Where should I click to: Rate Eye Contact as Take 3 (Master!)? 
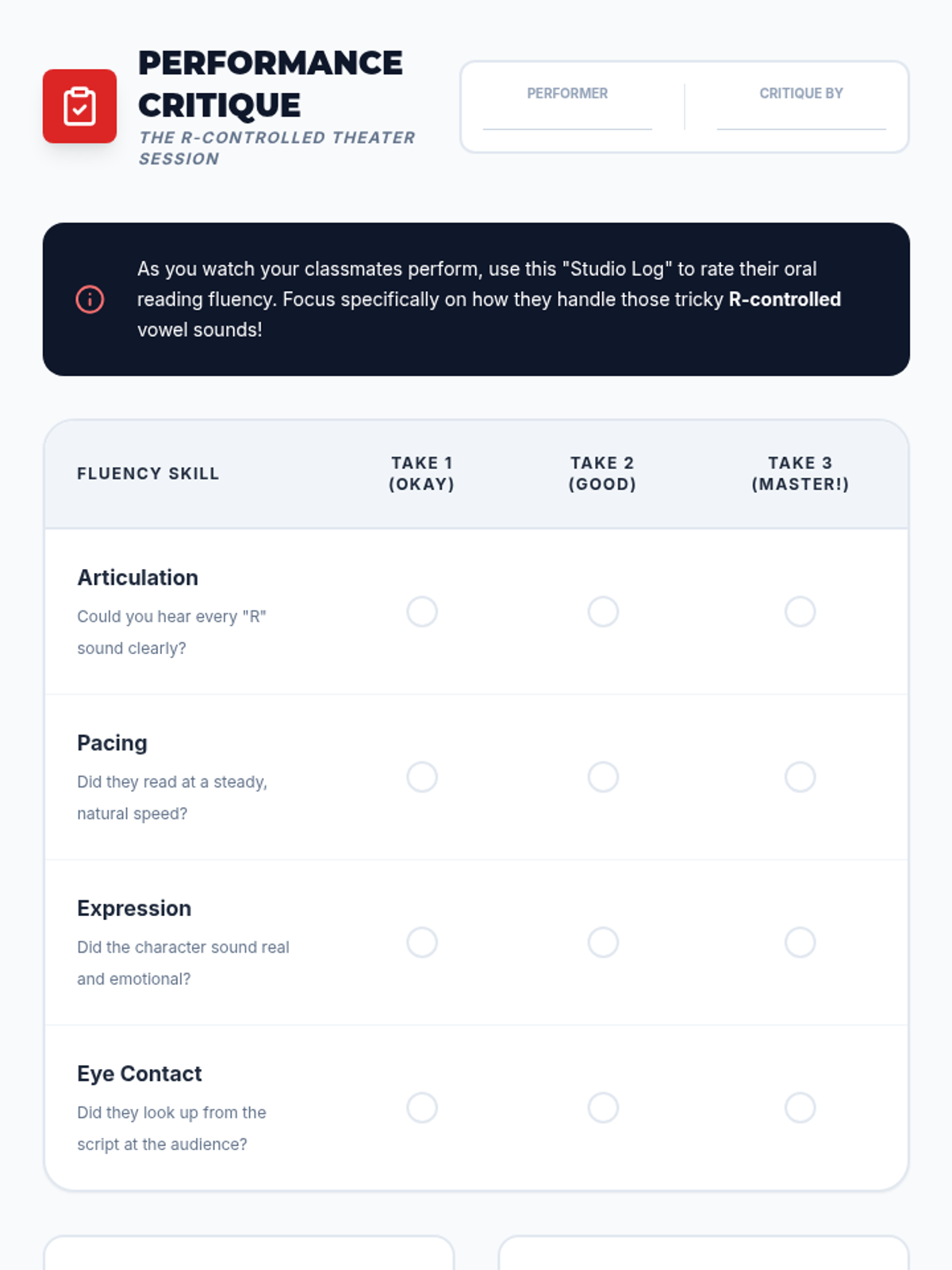click(x=800, y=1107)
